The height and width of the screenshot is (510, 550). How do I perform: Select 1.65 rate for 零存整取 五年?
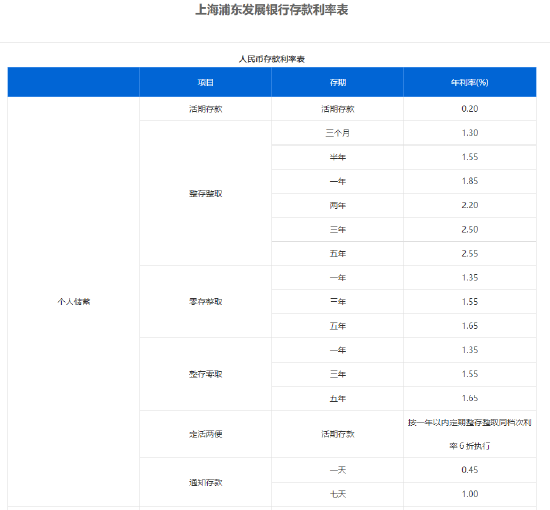pyautogui.click(x=470, y=326)
